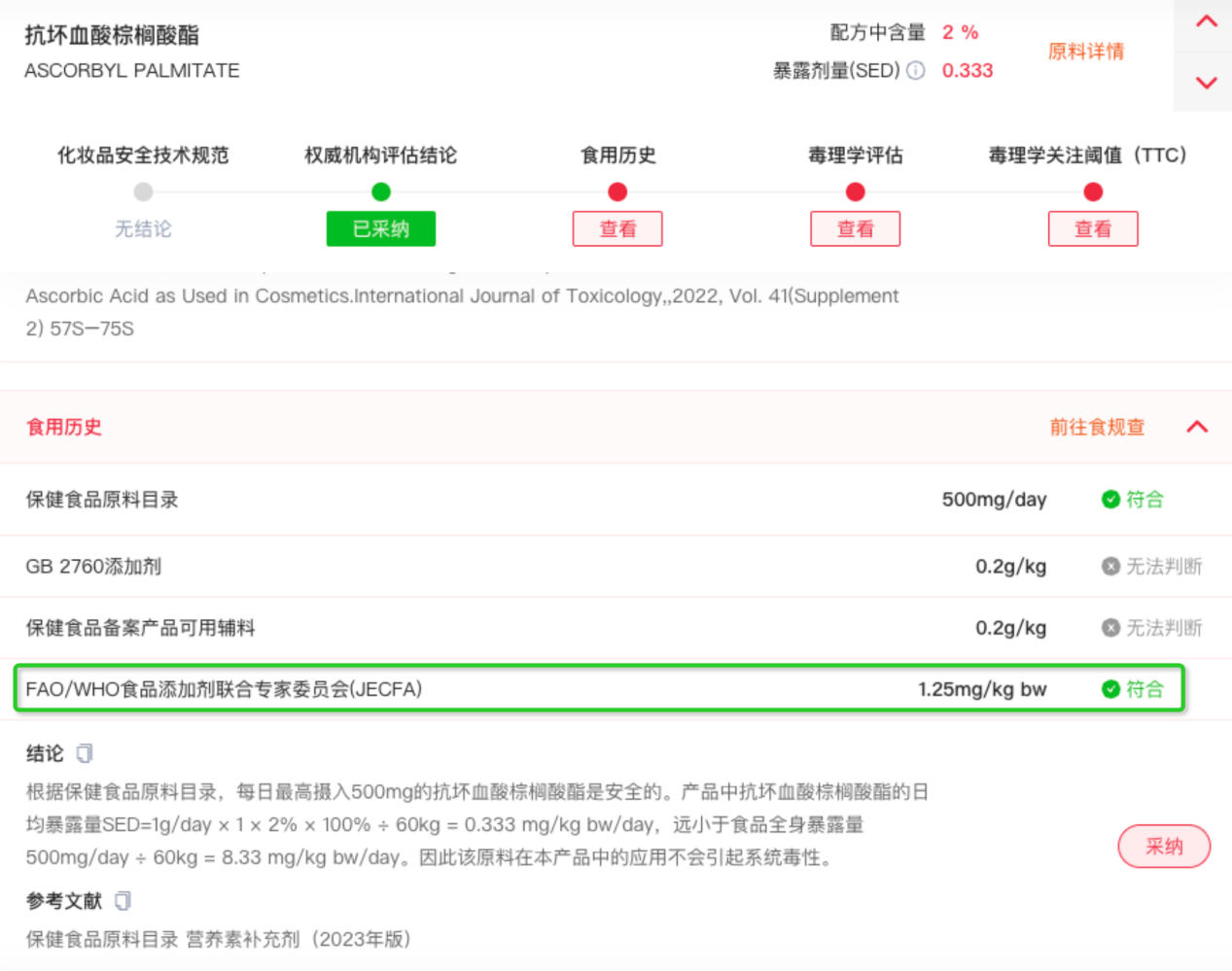Click the red status dot under 食用历史
1232x971 pixels.
coord(617,191)
